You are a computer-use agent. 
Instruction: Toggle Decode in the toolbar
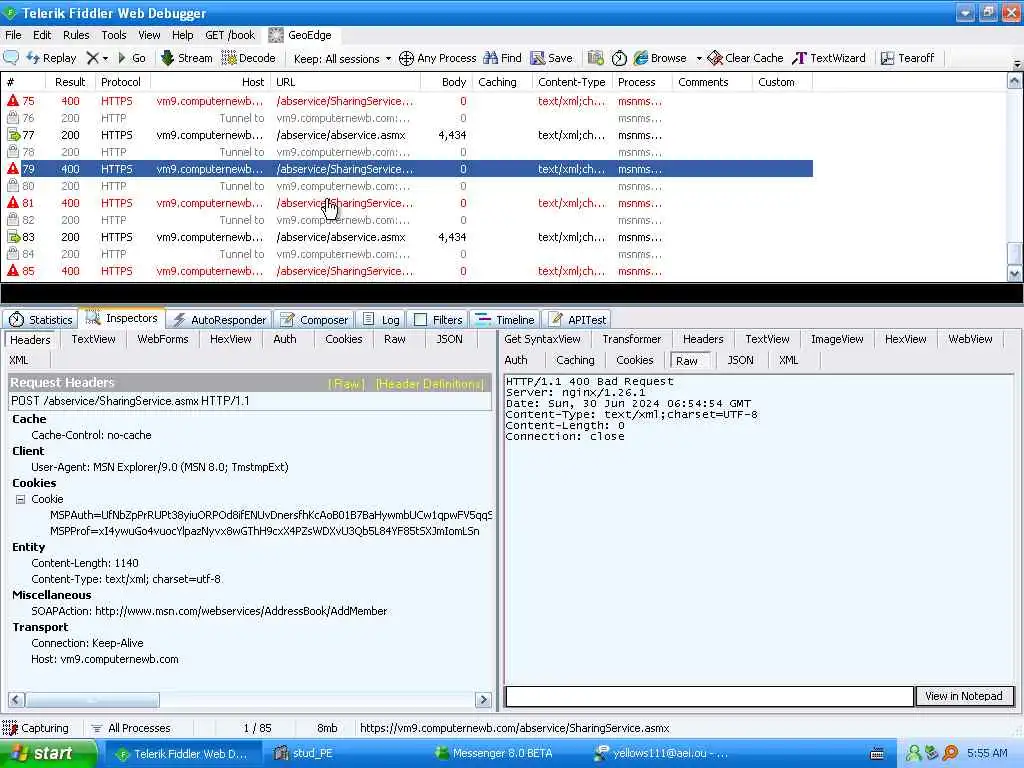[x=248, y=58]
